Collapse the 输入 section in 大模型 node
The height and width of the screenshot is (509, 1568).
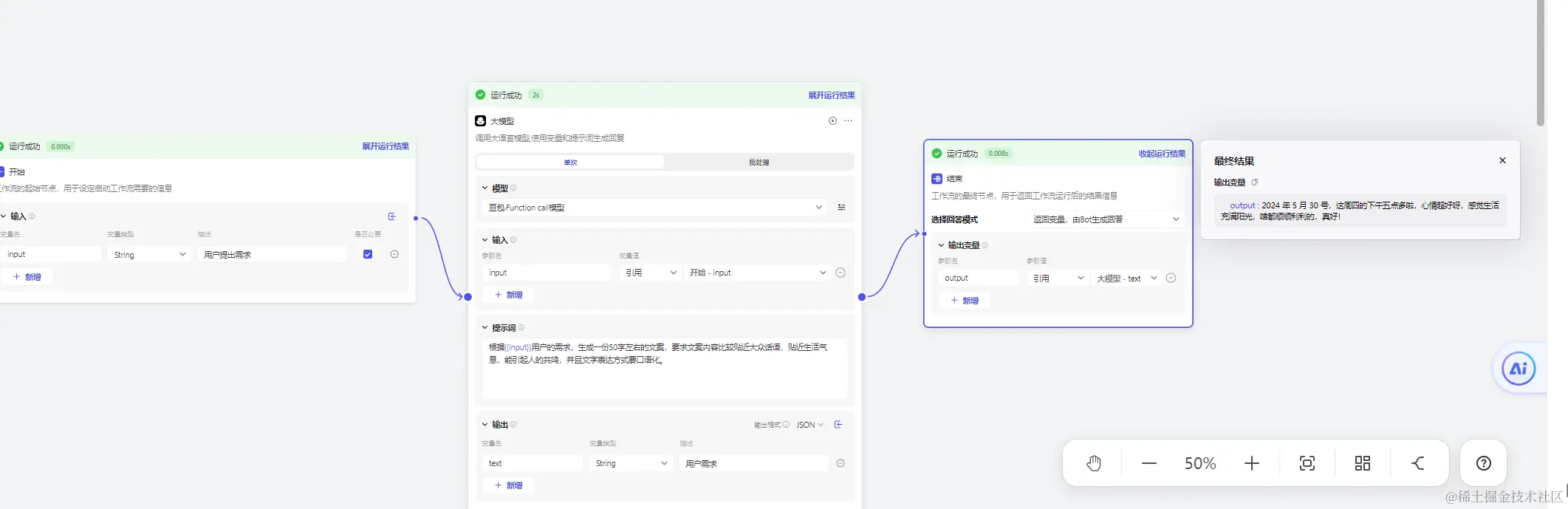(x=485, y=240)
